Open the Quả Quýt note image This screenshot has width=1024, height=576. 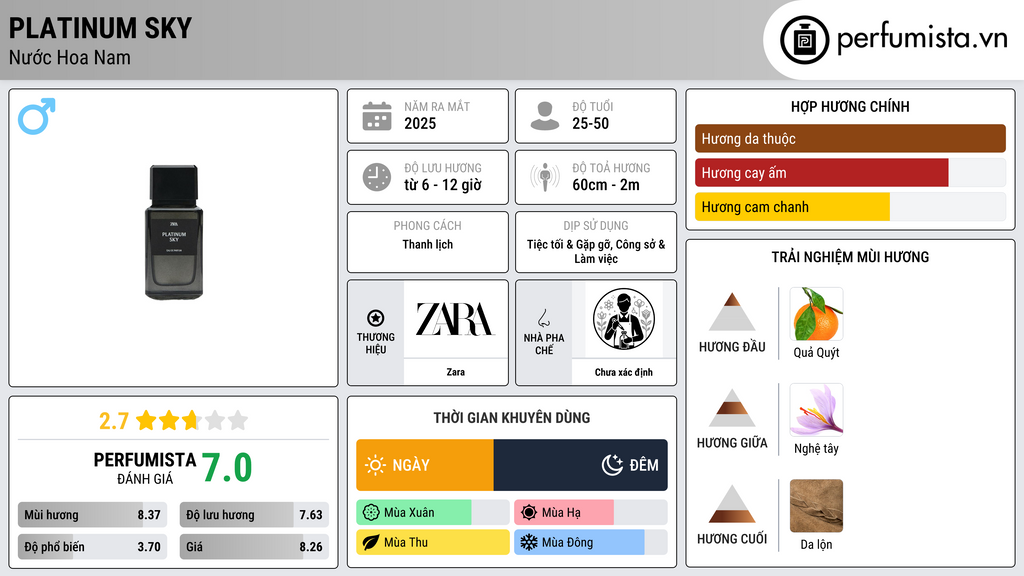point(816,314)
